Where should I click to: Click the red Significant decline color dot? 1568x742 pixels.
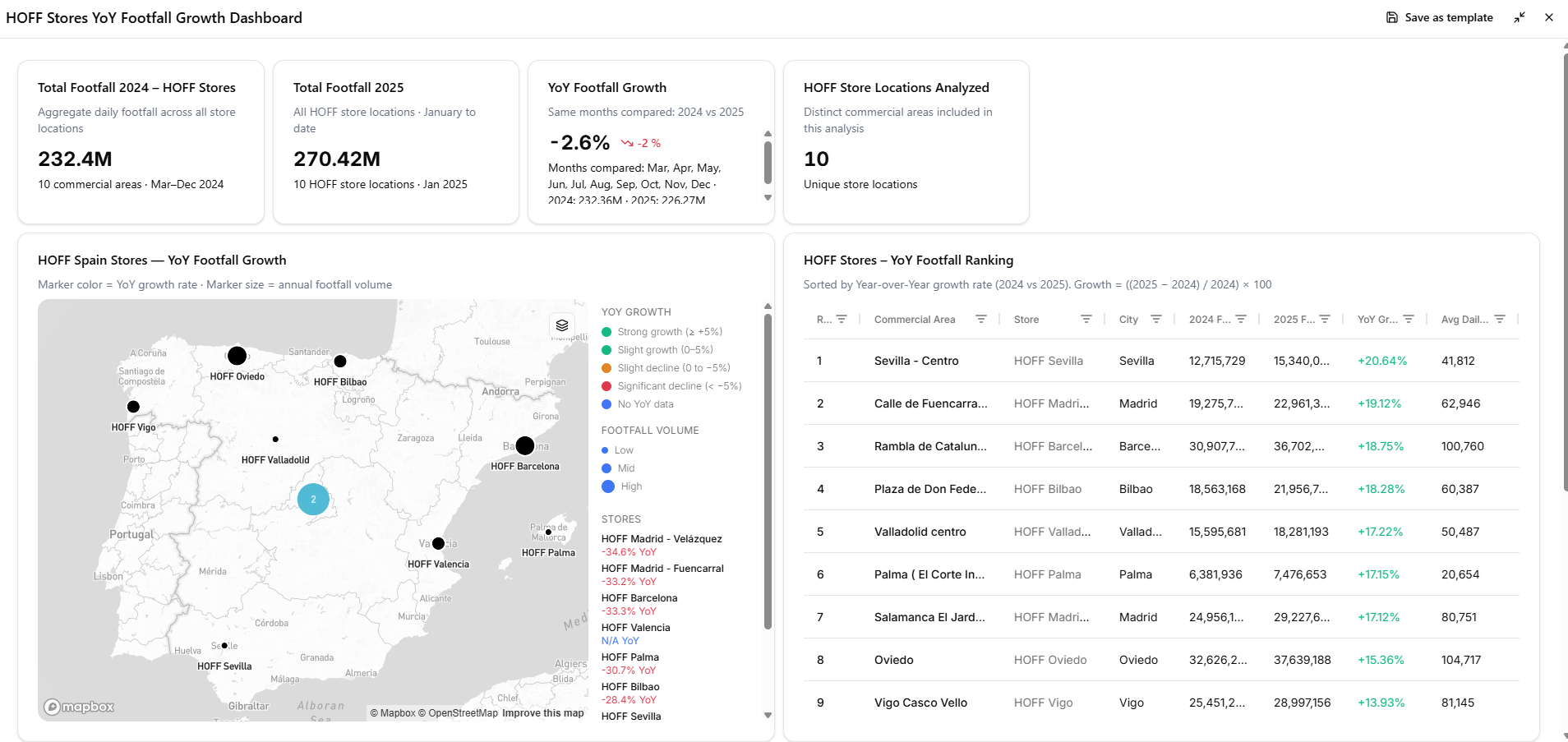point(607,385)
